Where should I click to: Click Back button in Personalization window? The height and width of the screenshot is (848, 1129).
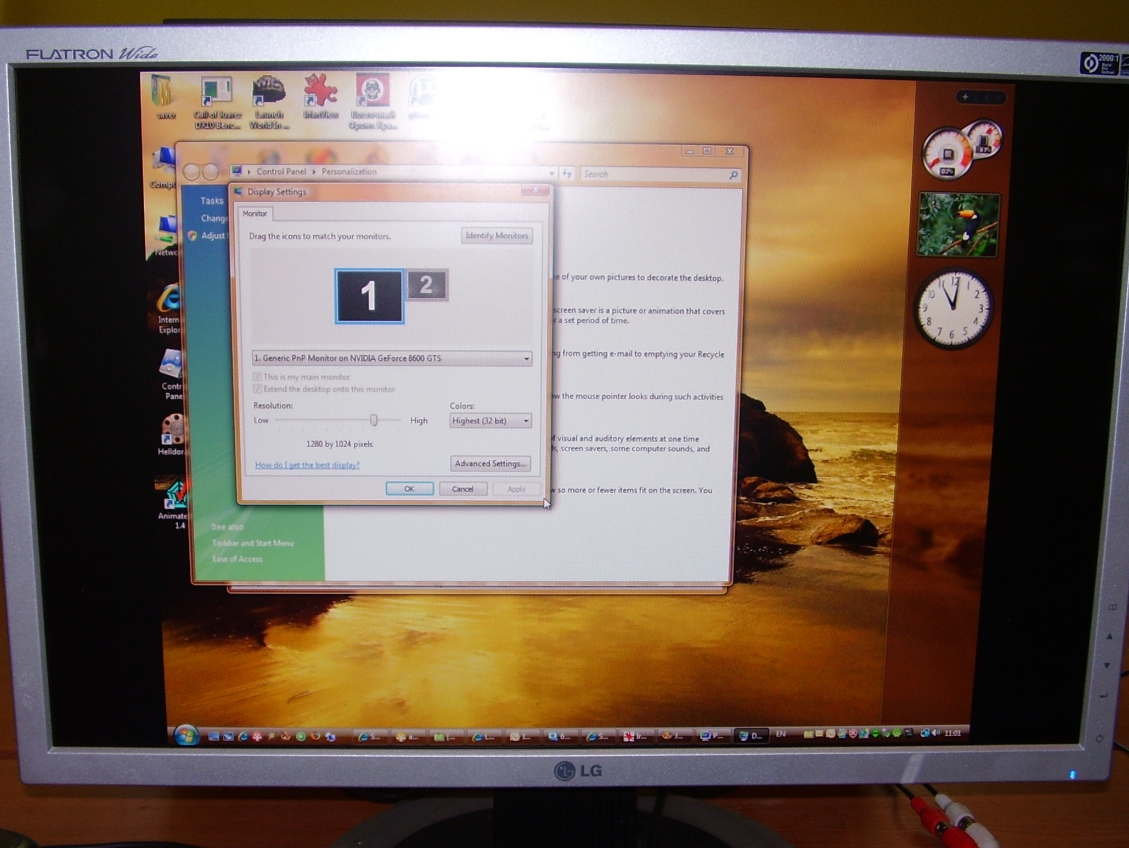click(192, 172)
